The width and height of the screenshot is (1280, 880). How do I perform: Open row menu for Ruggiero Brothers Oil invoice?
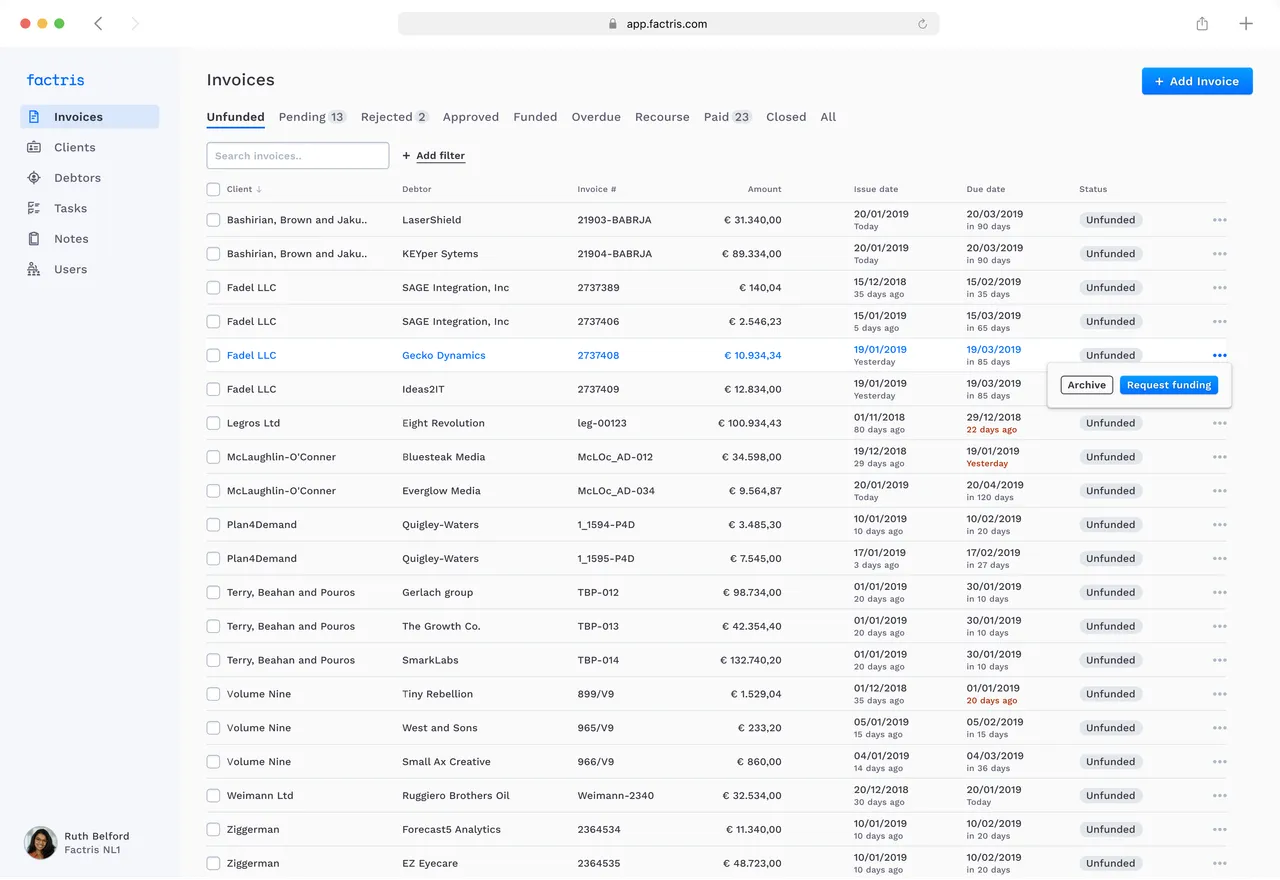(x=1219, y=796)
